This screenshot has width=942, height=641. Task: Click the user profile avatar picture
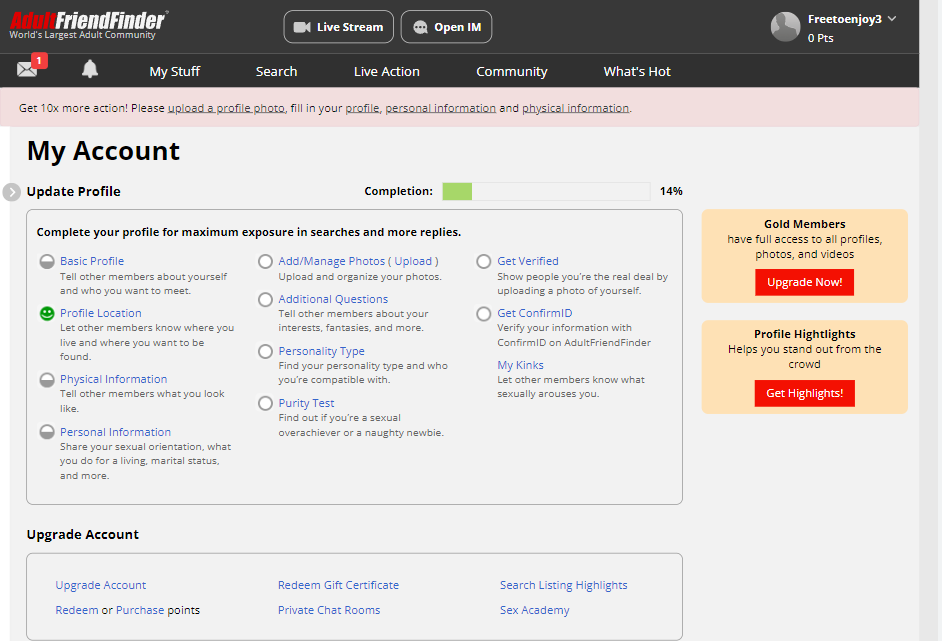coord(785,27)
